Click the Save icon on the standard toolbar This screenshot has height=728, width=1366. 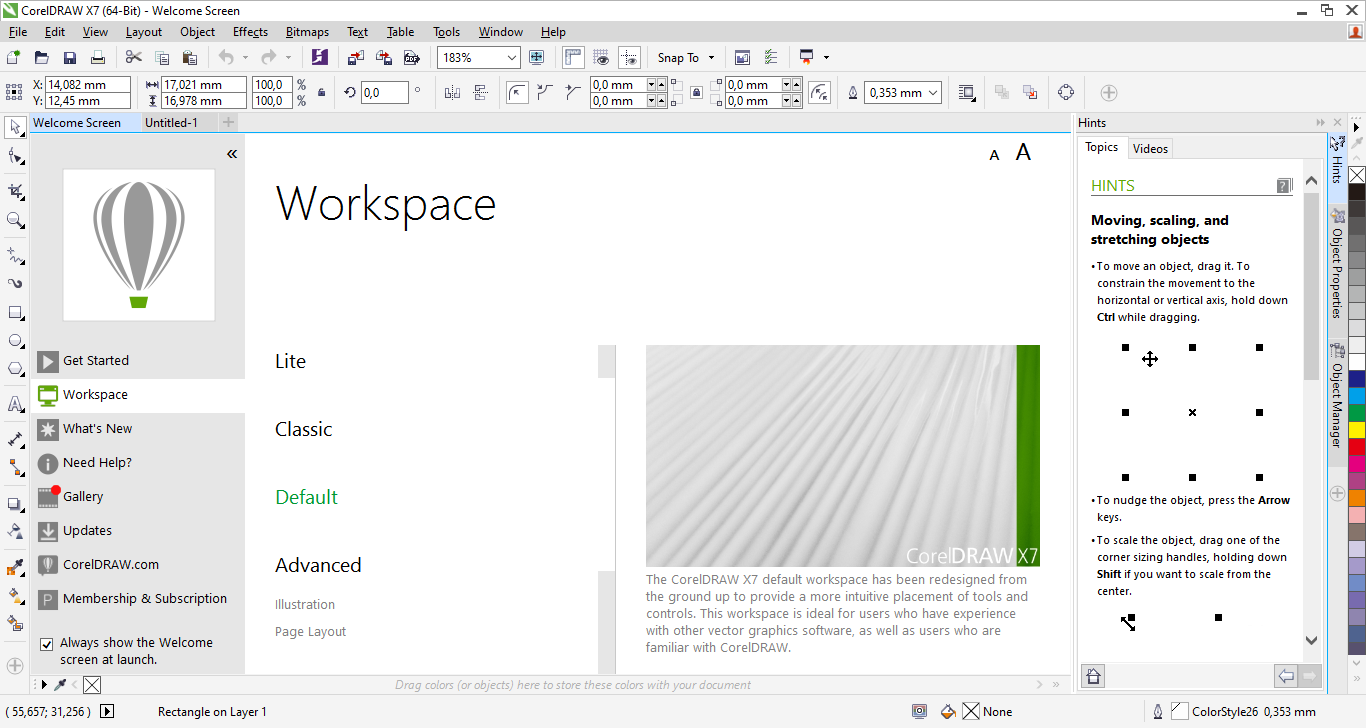coord(69,57)
